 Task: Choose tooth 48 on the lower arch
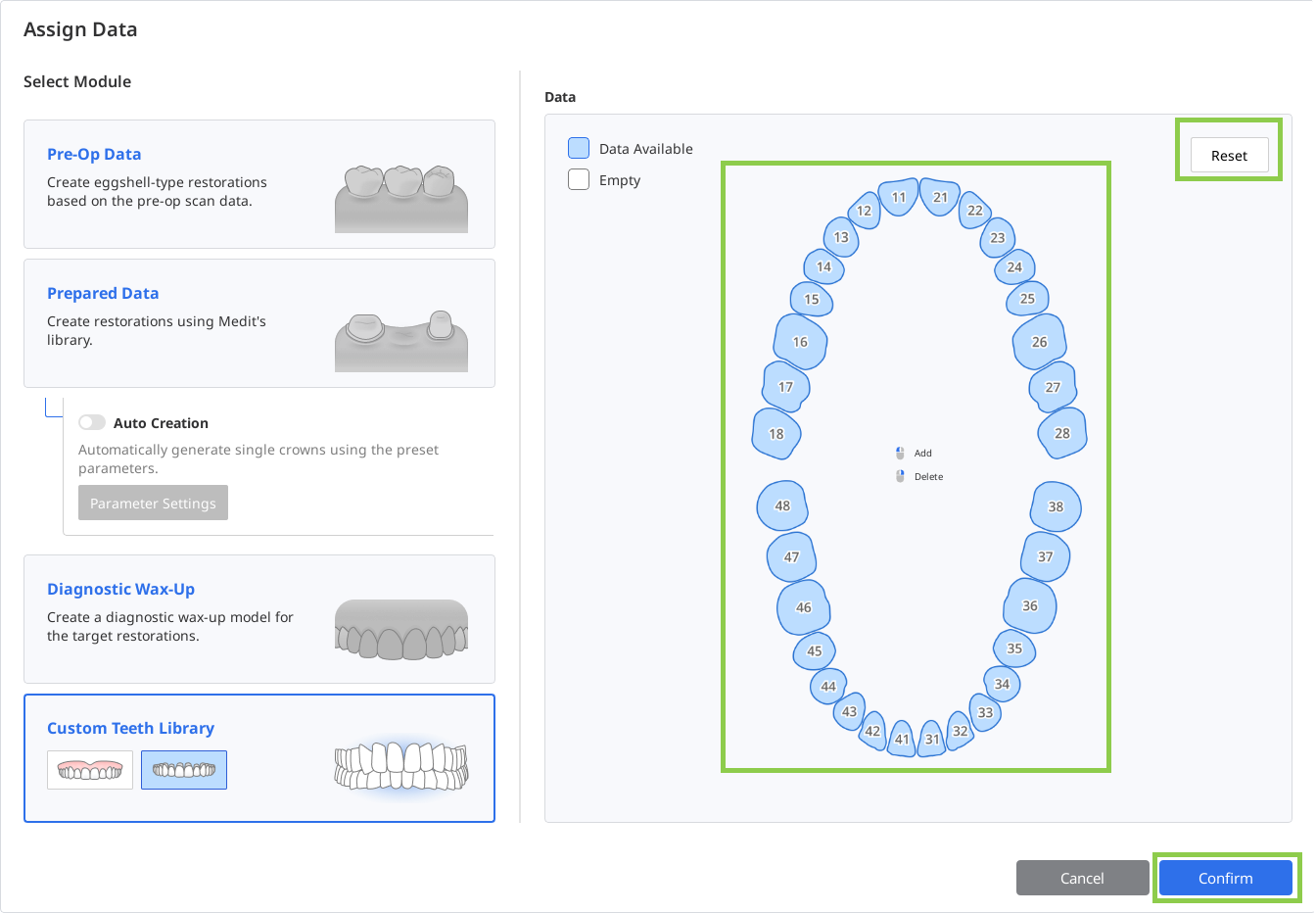pyautogui.click(x=782, y=506)
